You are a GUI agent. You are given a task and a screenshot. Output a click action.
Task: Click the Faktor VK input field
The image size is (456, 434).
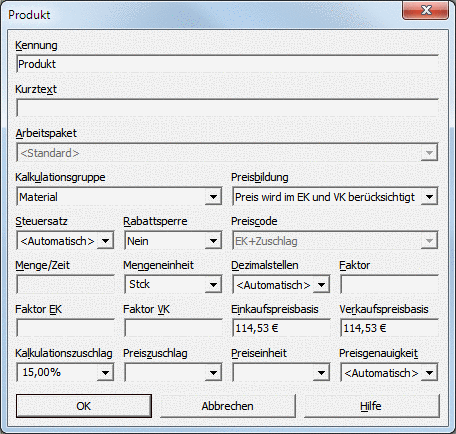coord(173,328)
